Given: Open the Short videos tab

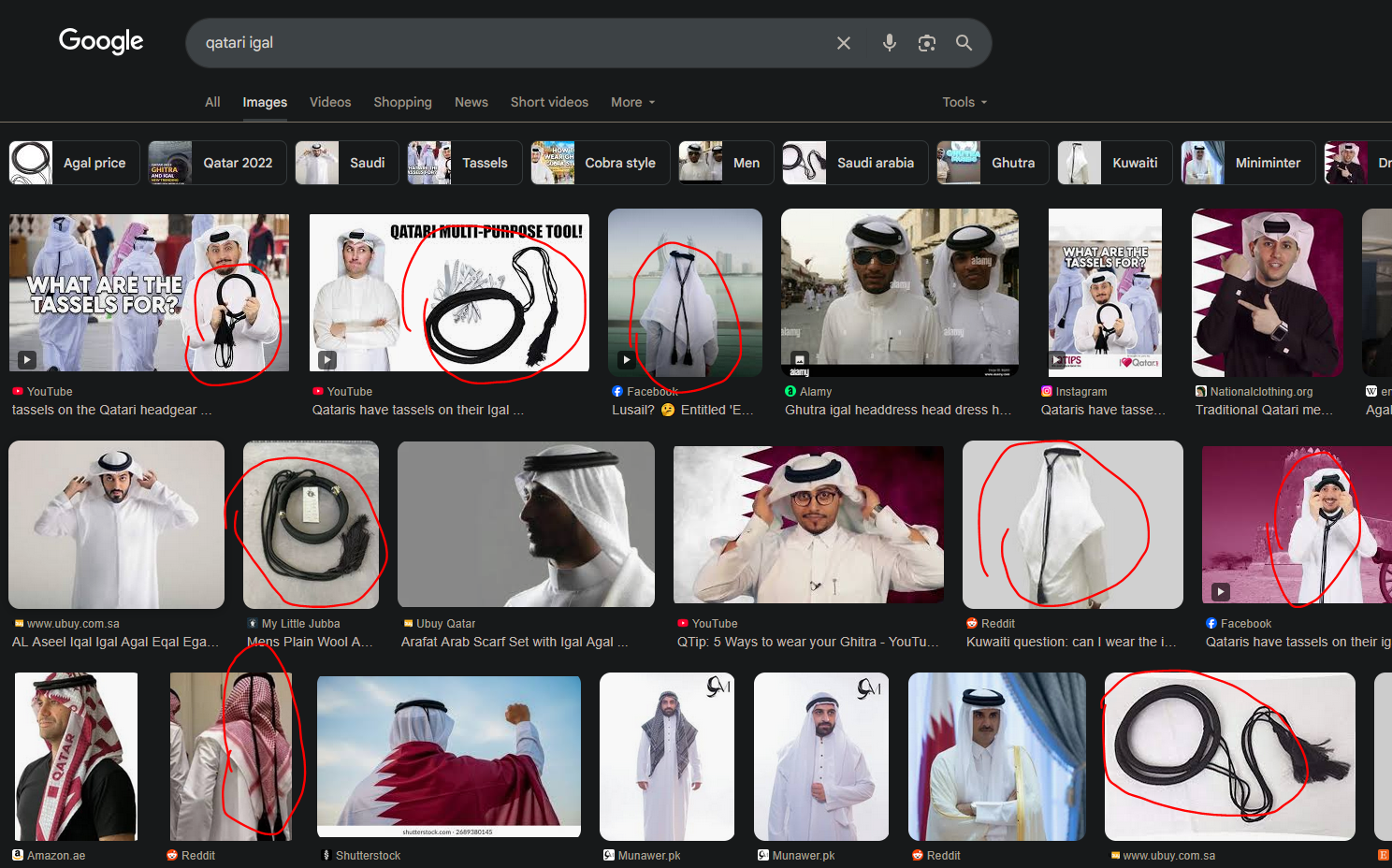Looking at the screenshot, I should pos(549,102).
